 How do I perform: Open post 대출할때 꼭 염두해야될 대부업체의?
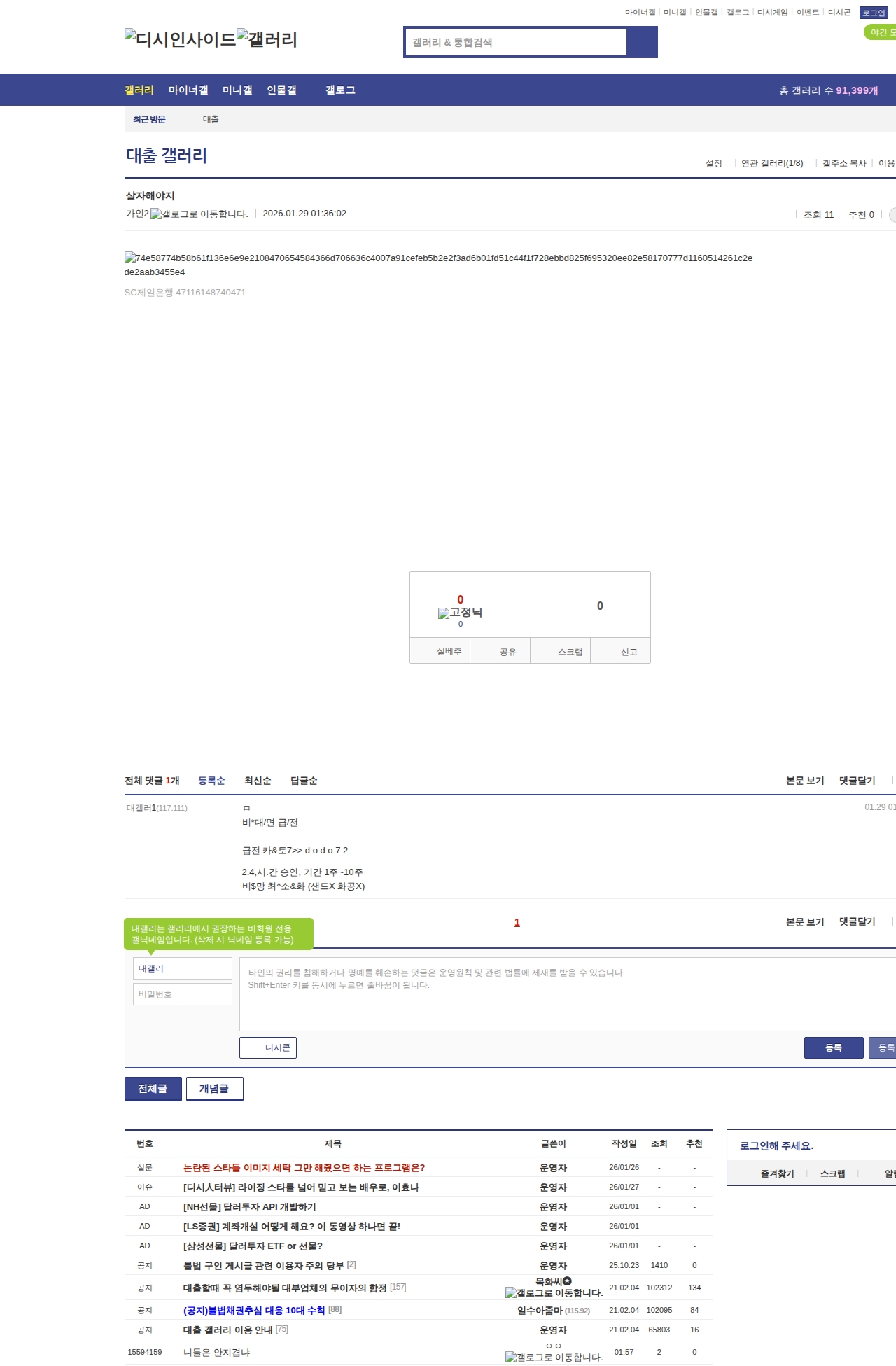(285, 1288)
